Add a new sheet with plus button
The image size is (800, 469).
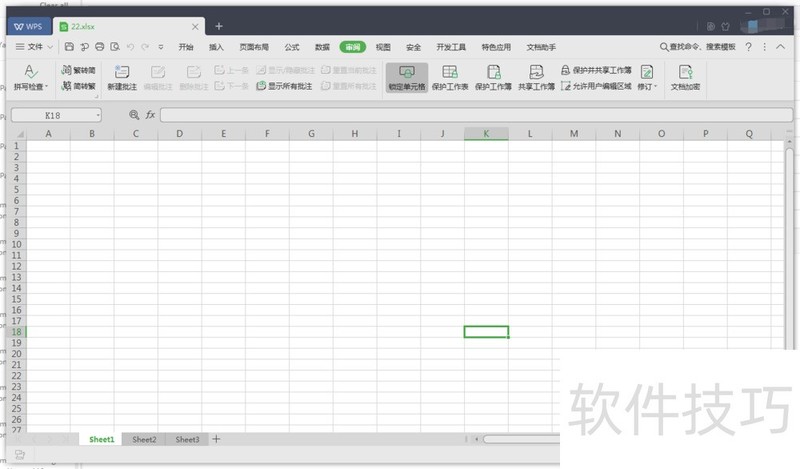pos(216,439)
